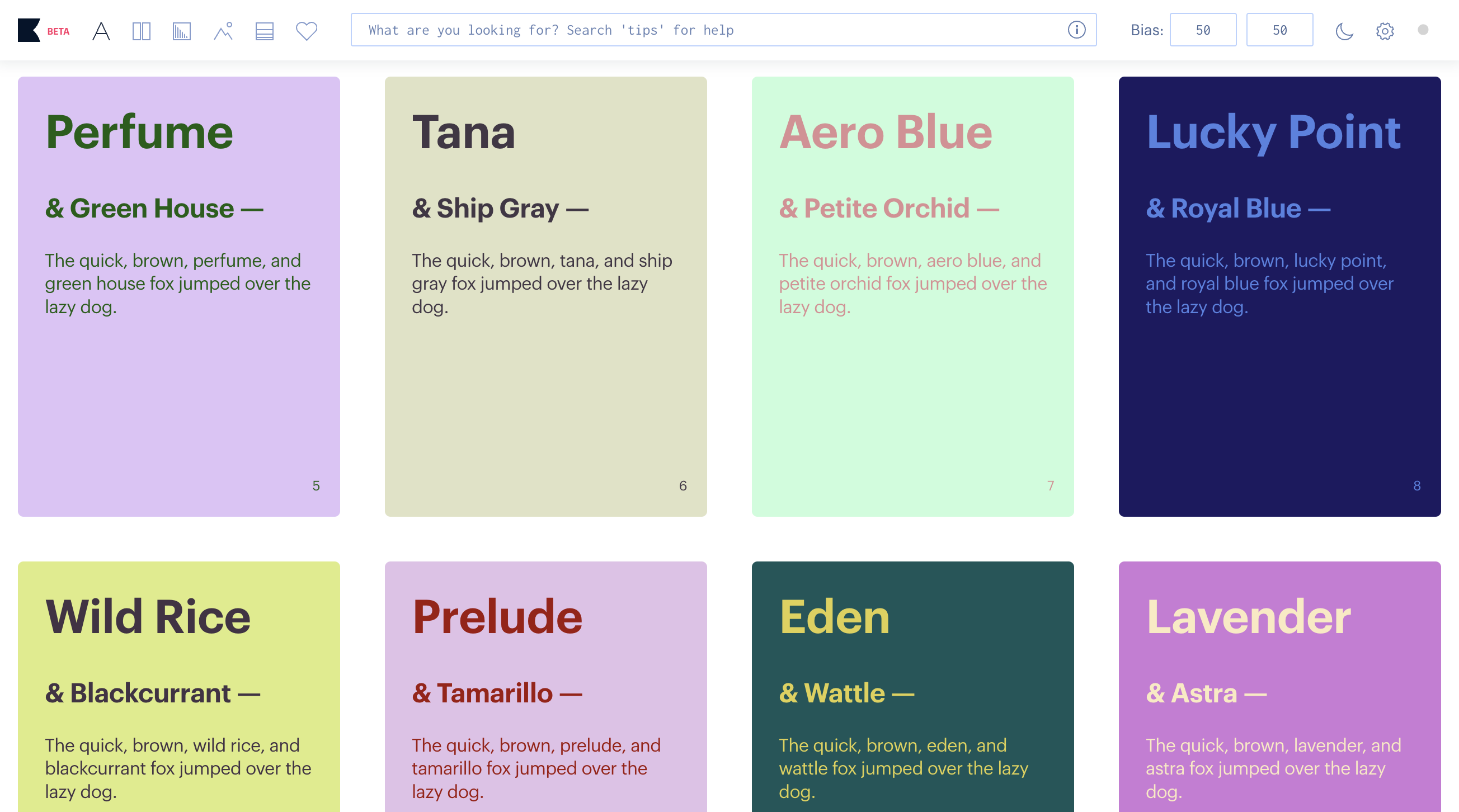Click the search info icon
1459x812 pixels.
pyautogui.click(x=1076, y=30)
